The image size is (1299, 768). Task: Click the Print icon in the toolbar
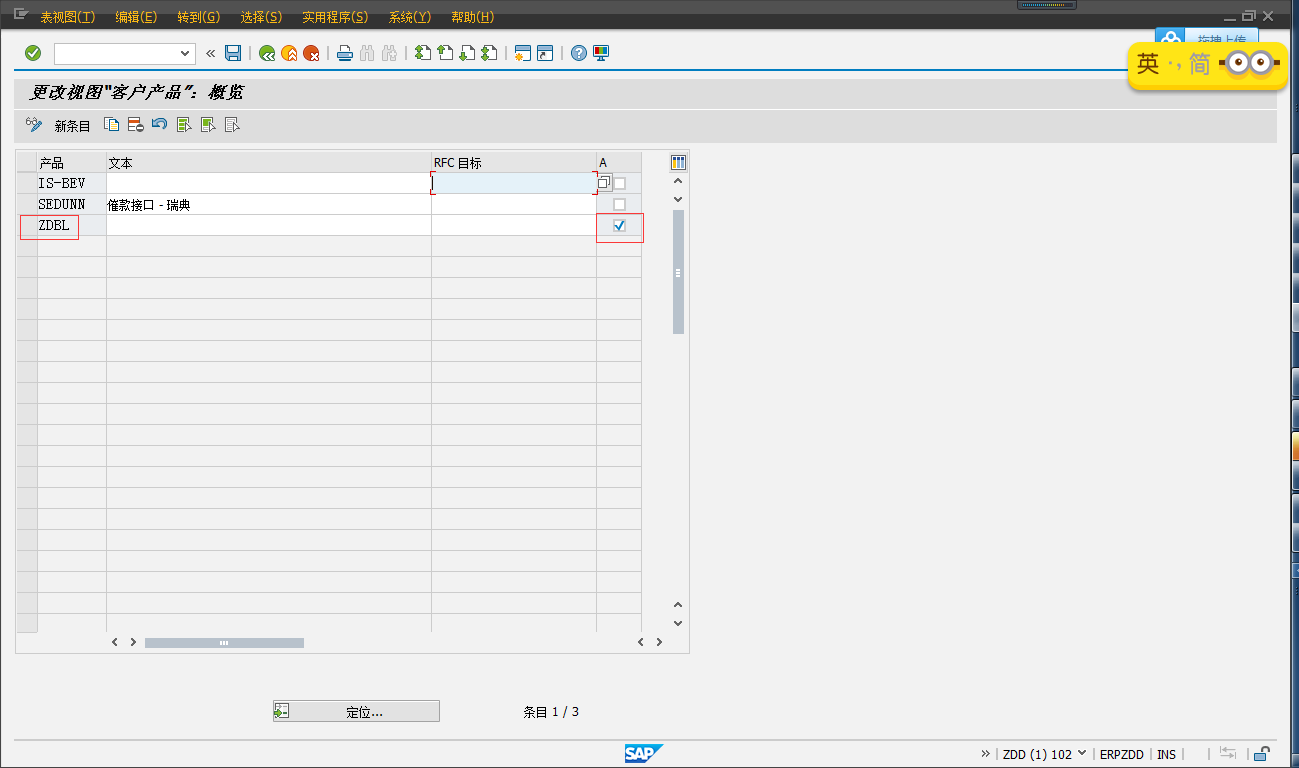[344, 53]
